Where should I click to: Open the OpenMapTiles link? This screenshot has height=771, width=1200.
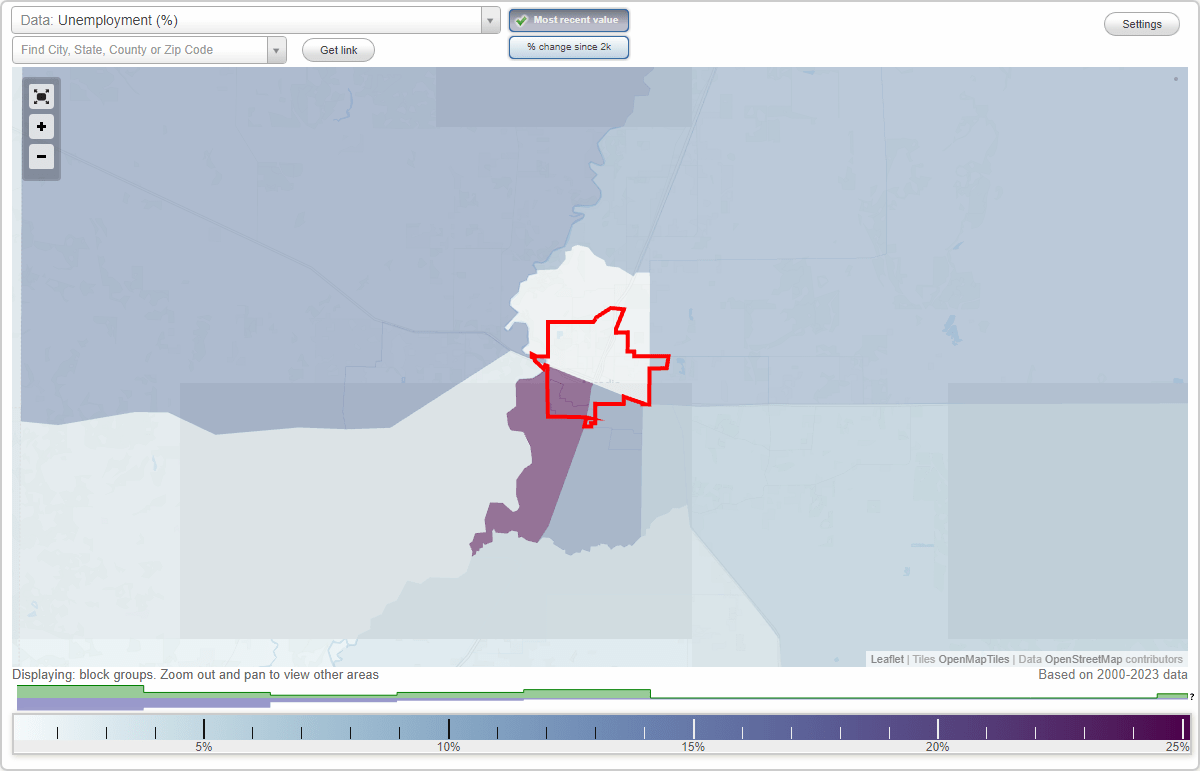coord(974,659)
